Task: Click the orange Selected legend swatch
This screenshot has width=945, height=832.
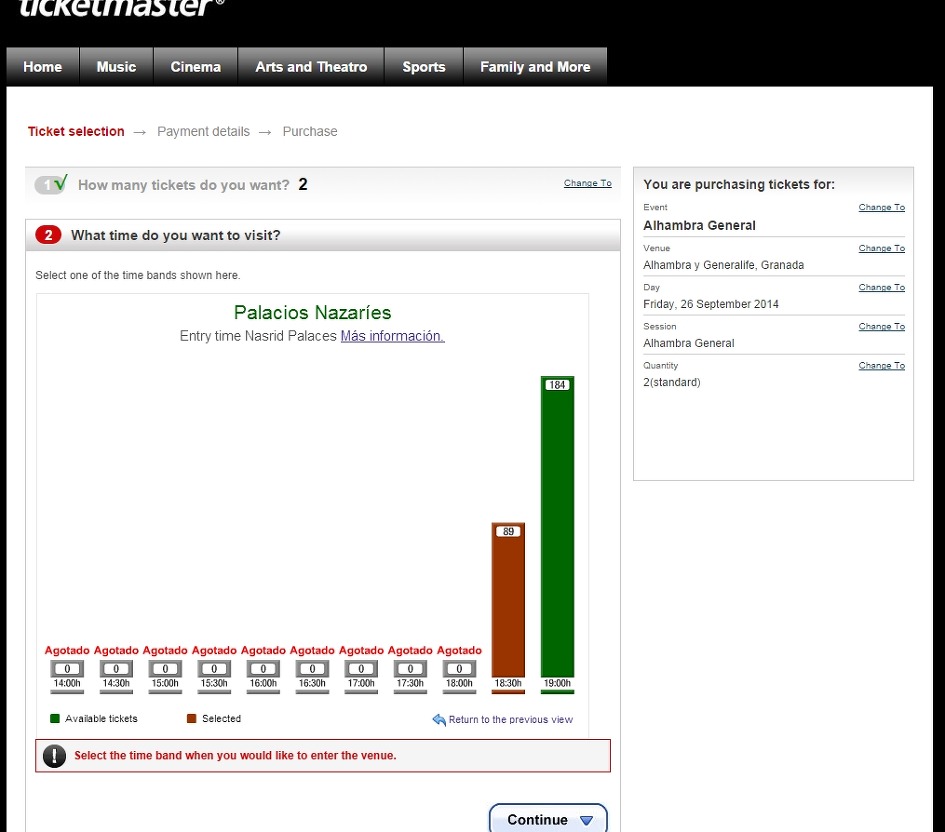Action: 192,718
